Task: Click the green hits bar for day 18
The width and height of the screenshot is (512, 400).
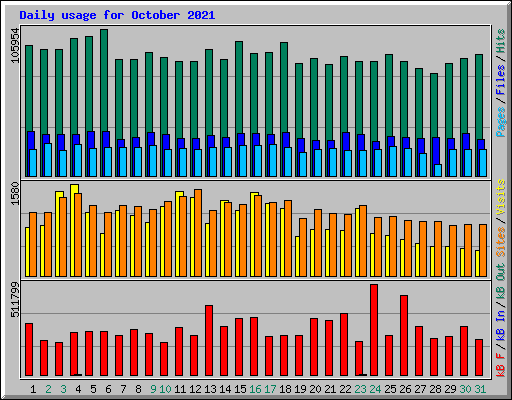Action: click(x=284, y=87)
